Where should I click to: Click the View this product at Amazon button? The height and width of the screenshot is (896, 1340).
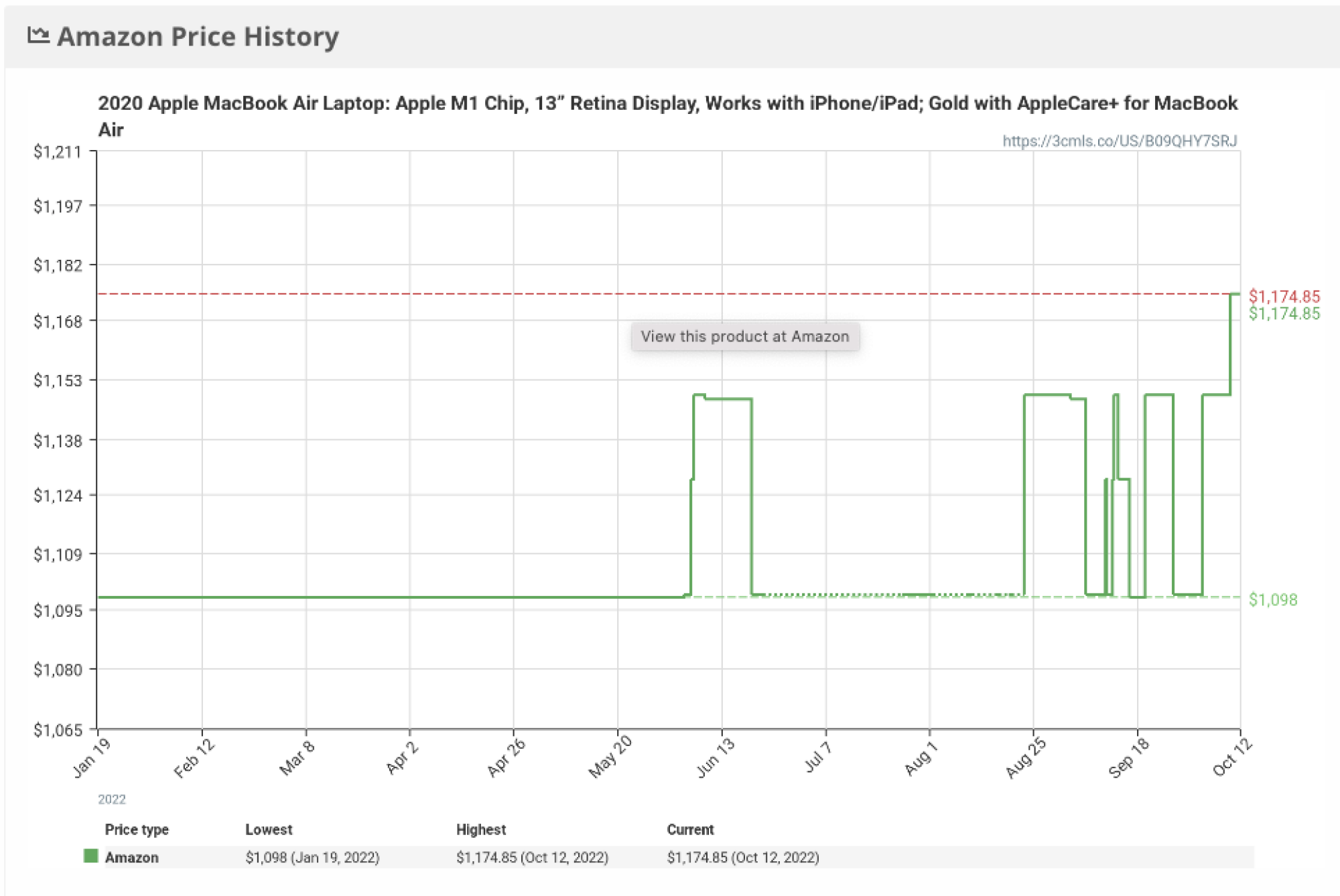tap(745, 336)
